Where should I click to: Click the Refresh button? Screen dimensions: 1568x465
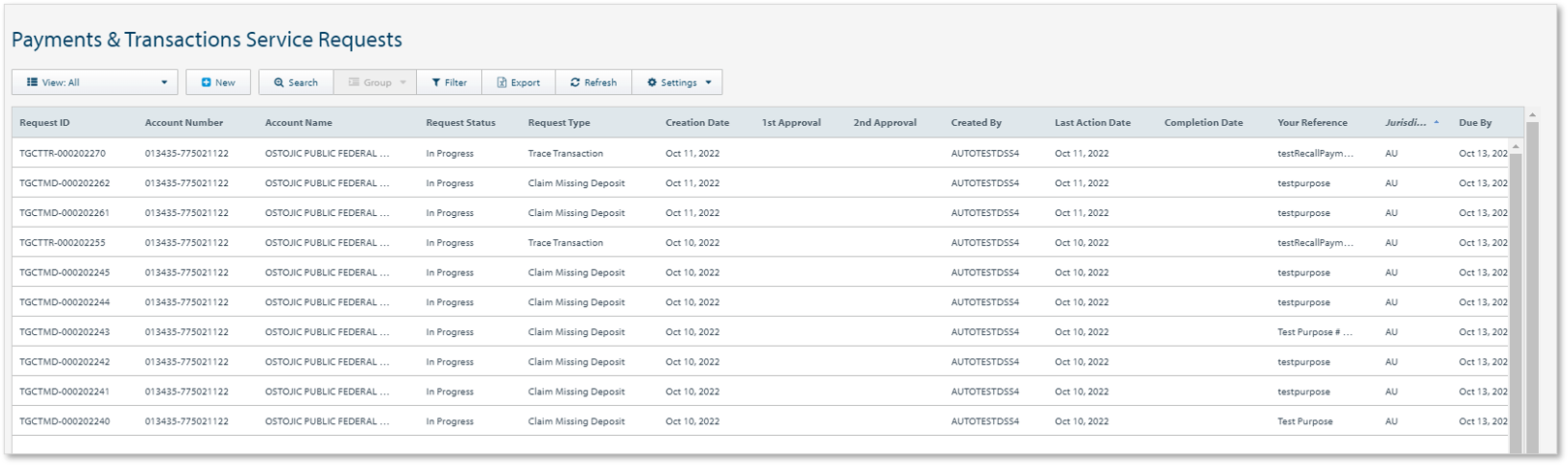[x=593, y=82]
